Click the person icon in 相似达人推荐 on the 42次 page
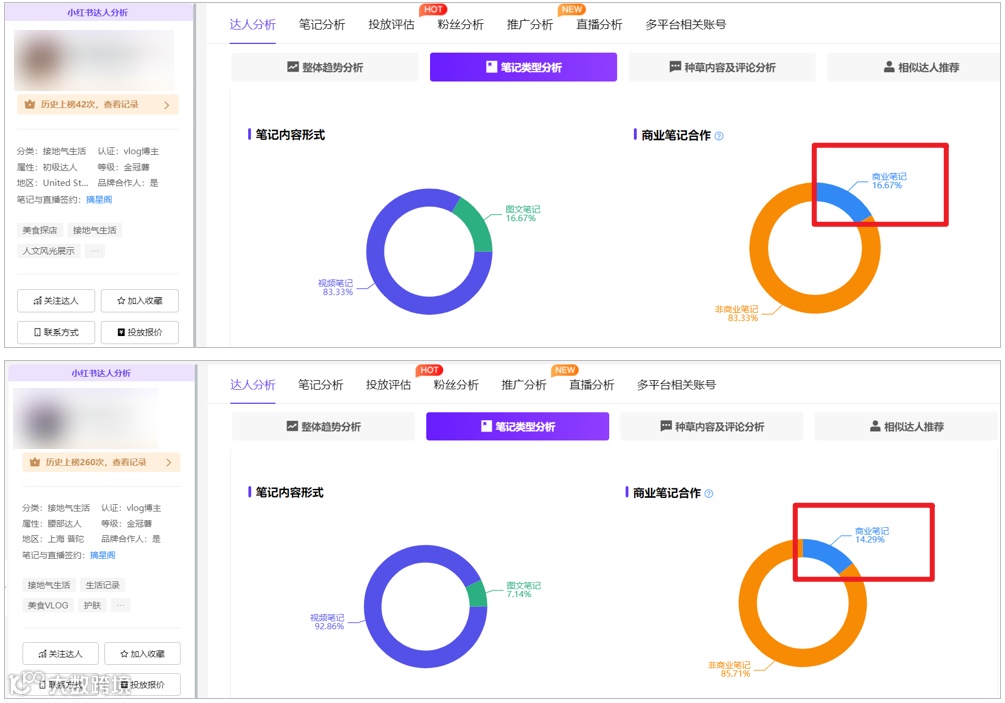Viewport: 1005px width, 703px height. pos(889,67)
